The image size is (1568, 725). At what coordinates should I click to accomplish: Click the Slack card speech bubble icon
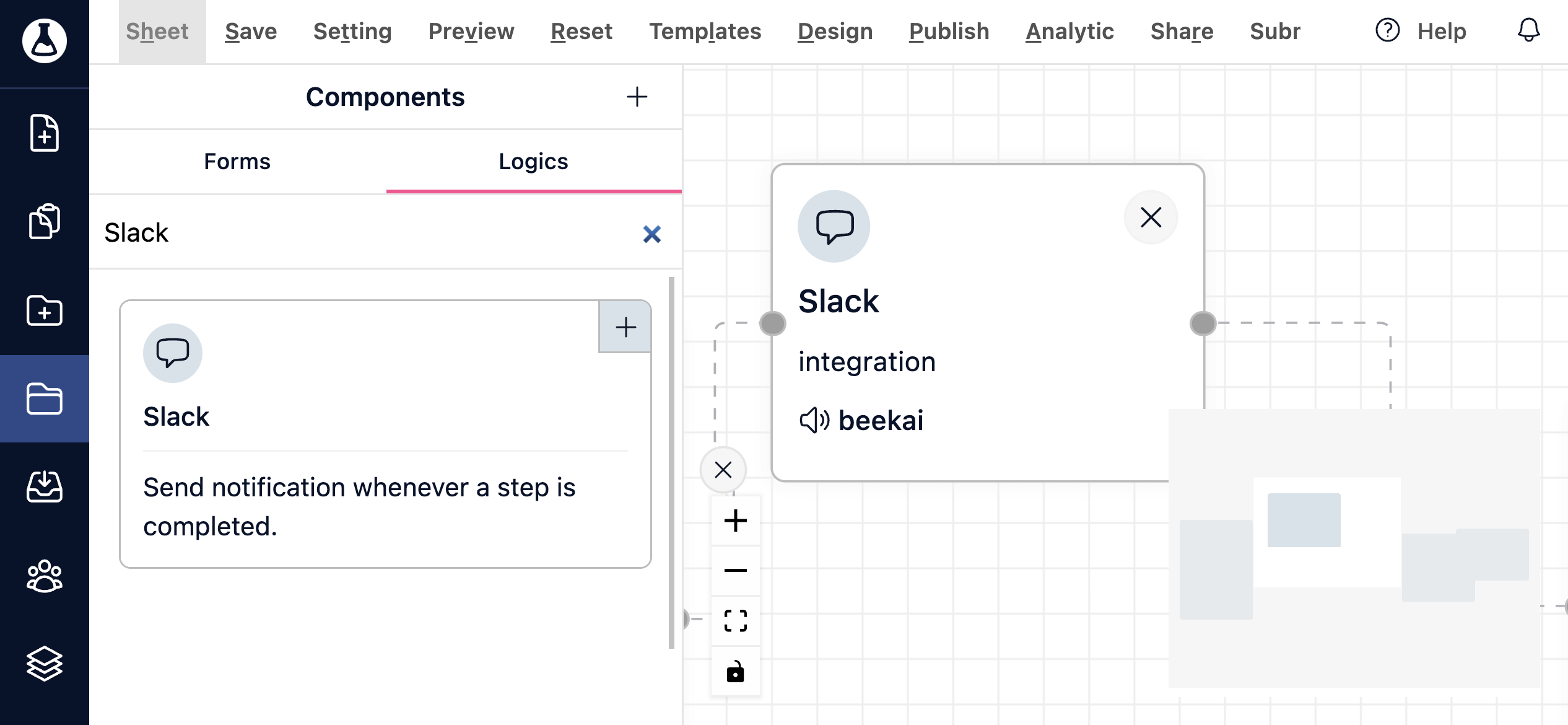point(173,353)
